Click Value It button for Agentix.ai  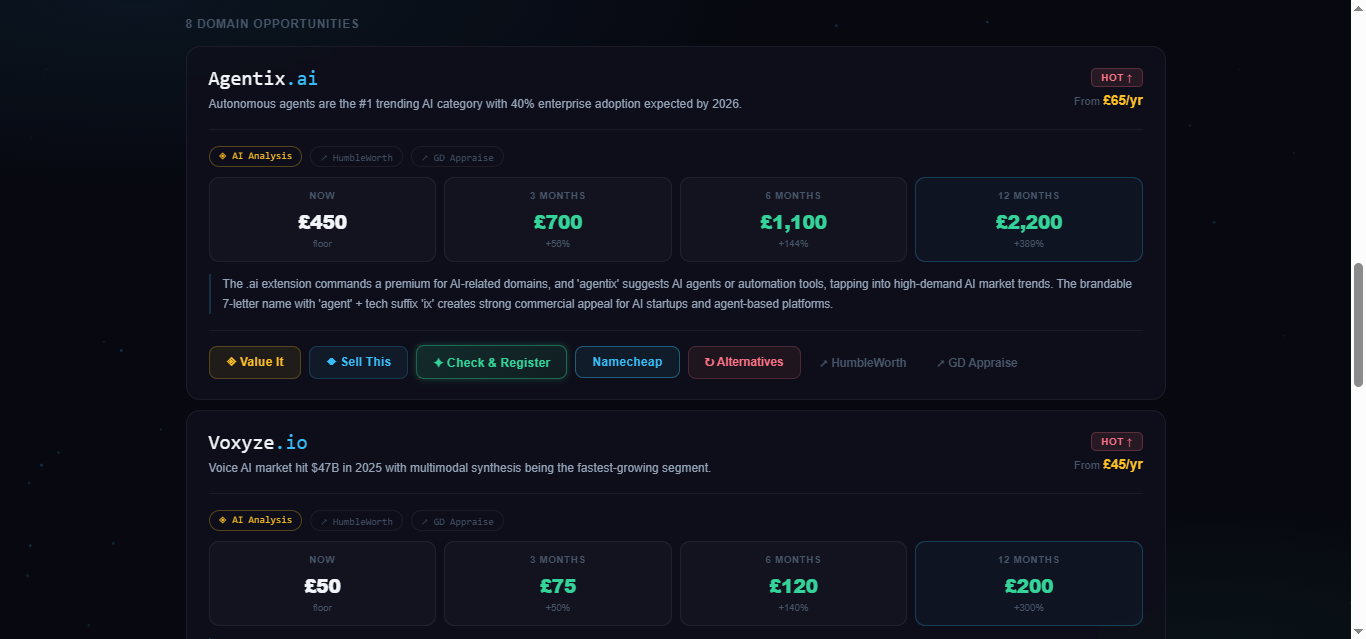[255, 362]
